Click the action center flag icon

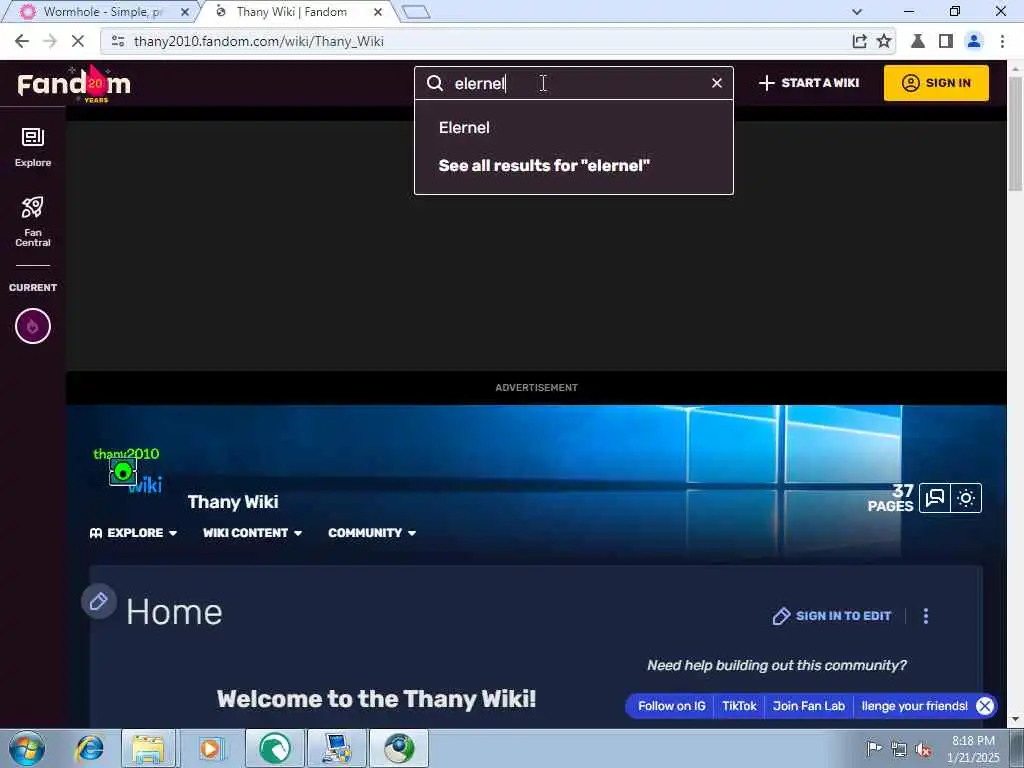[x=873, y=748]
